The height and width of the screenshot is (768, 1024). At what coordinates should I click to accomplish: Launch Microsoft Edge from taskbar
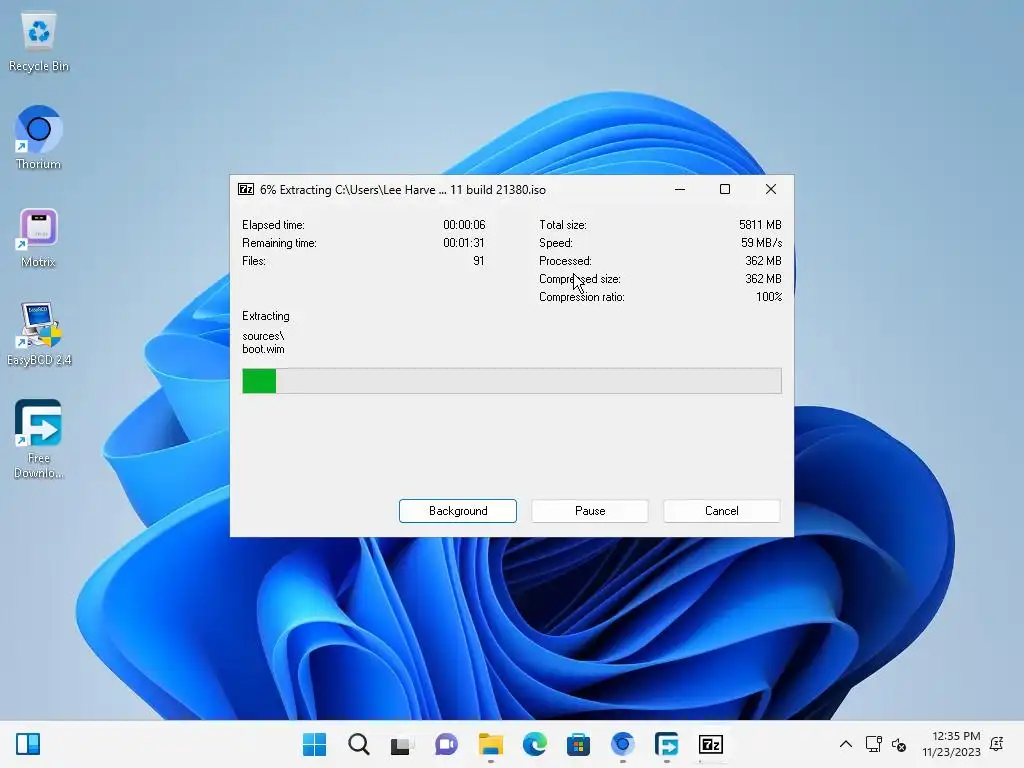point(535,744)
